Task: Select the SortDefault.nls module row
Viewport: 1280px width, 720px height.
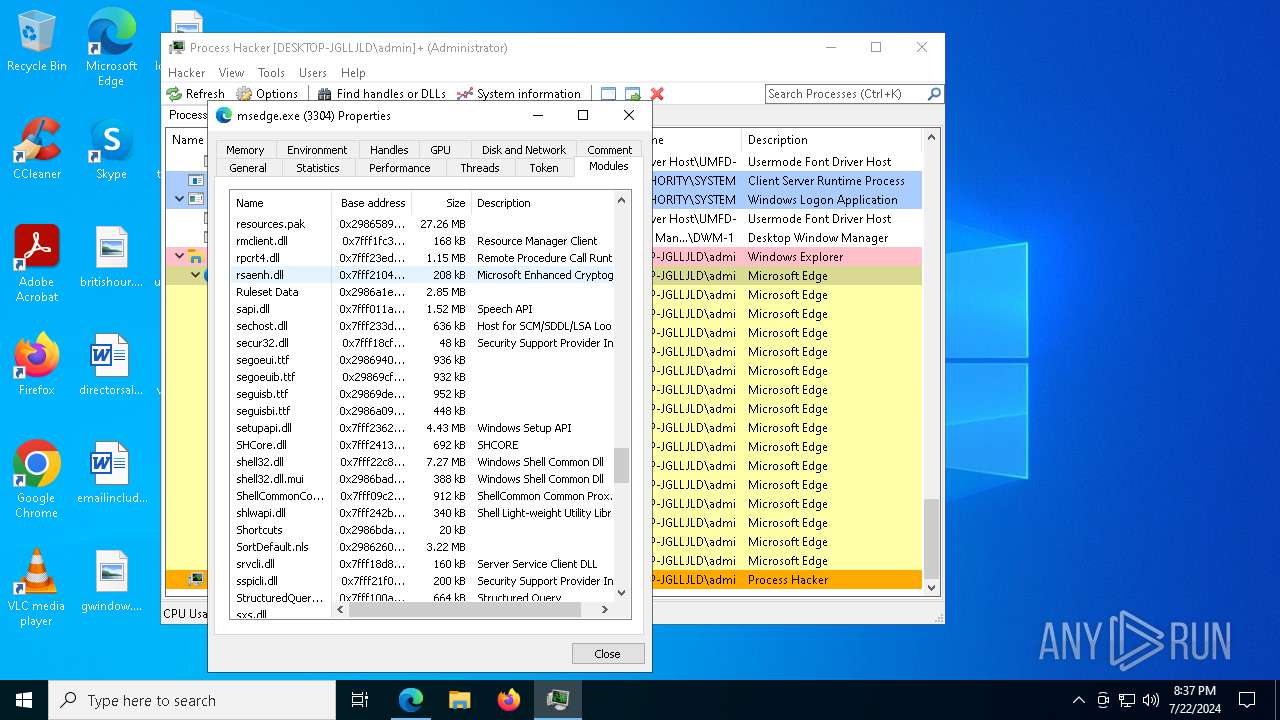Action: [422, 547]
